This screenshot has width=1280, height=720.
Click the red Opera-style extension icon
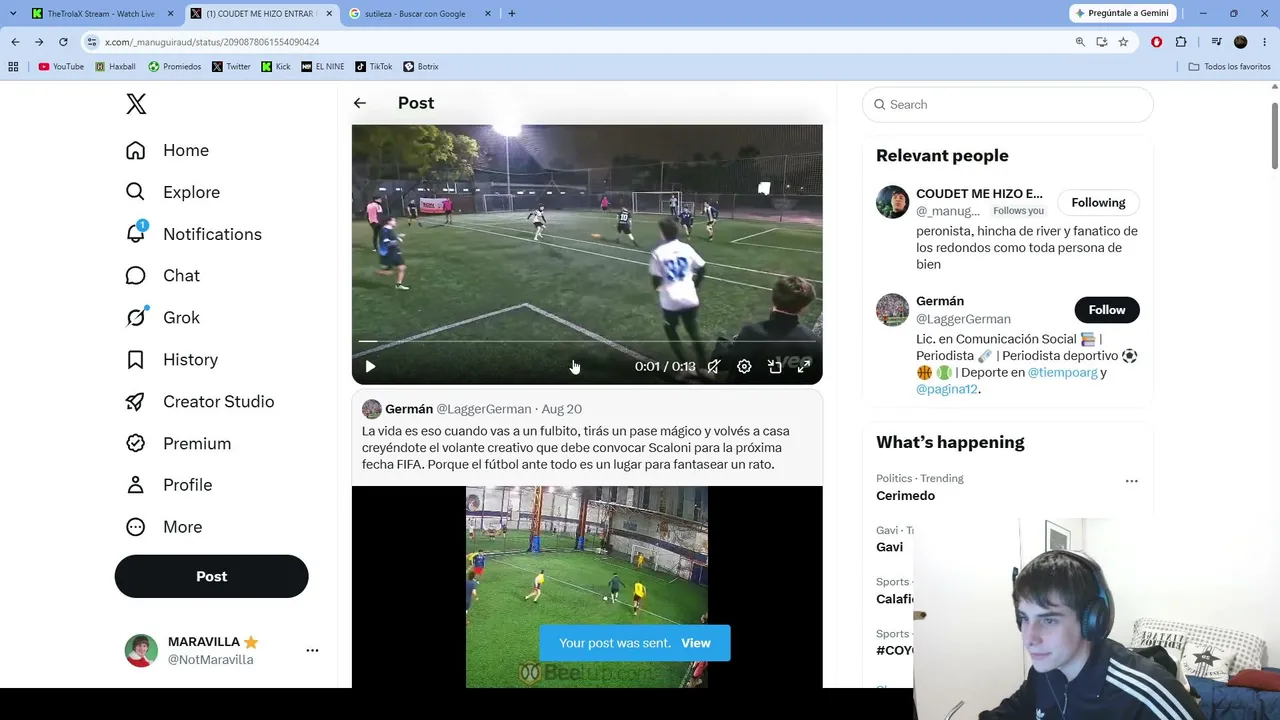(1157, 42)
